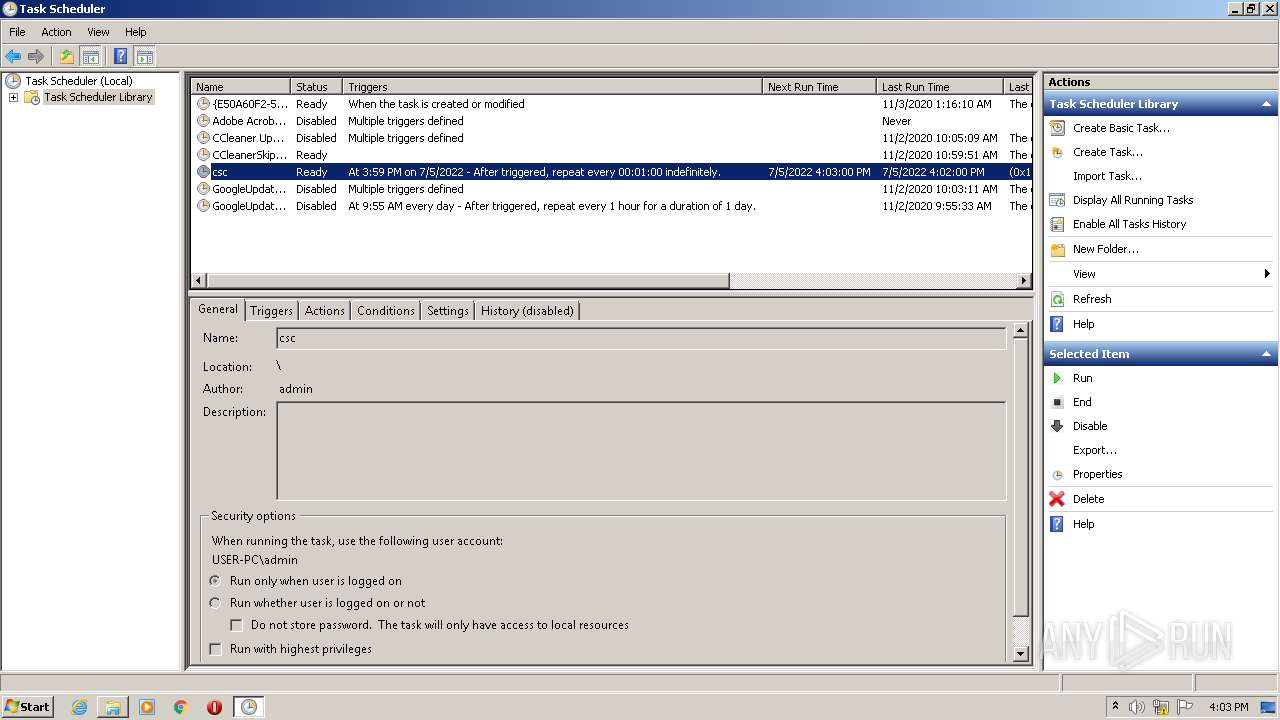This screenshot has height=720, width=1280.
Task: Sort by the Triggers column header
Action: pyautogui.click(x=552, y=87)
